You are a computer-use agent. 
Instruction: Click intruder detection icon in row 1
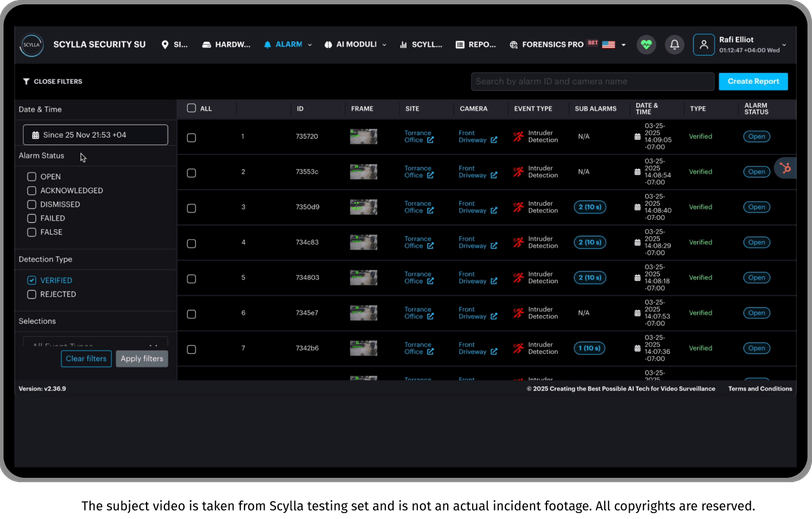point(518,137)
